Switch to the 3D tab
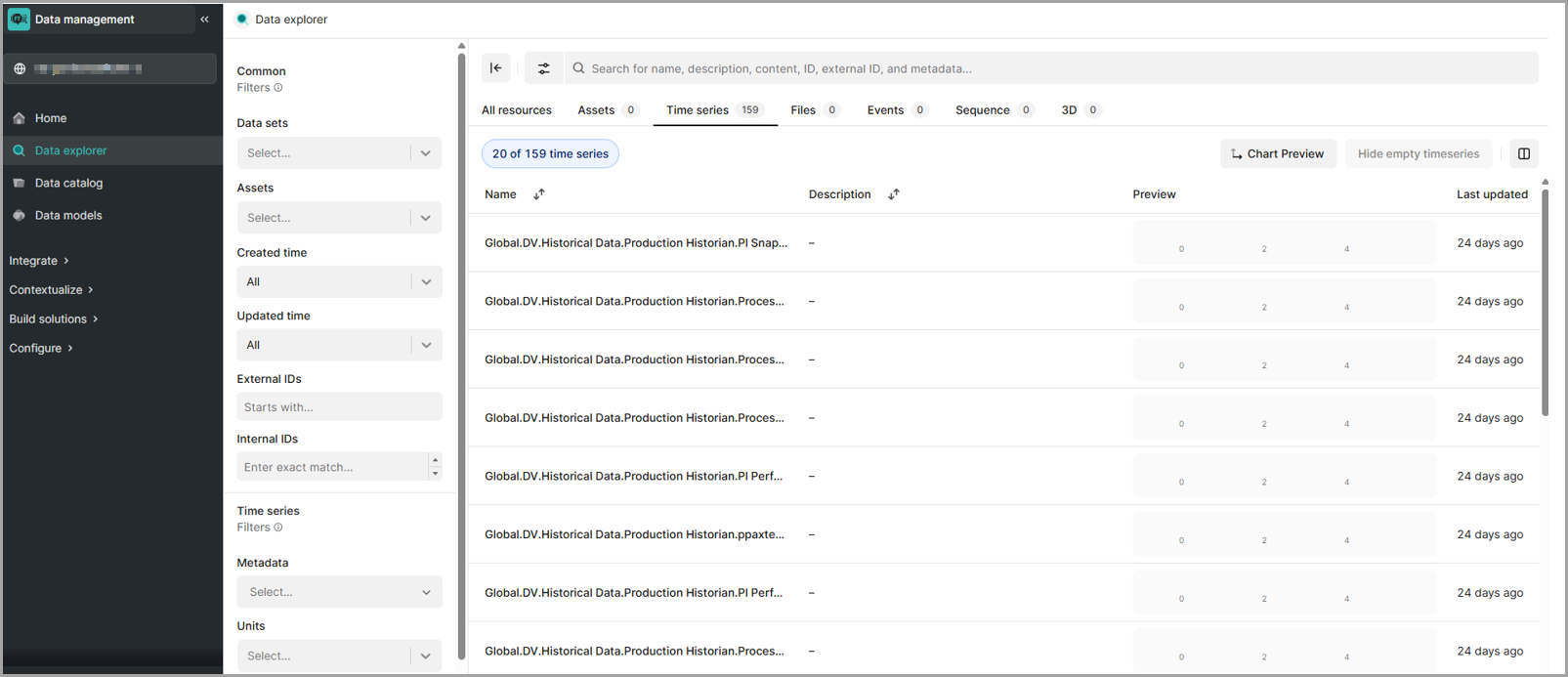Screen dimensions: 1568x677 point(1081,110)
